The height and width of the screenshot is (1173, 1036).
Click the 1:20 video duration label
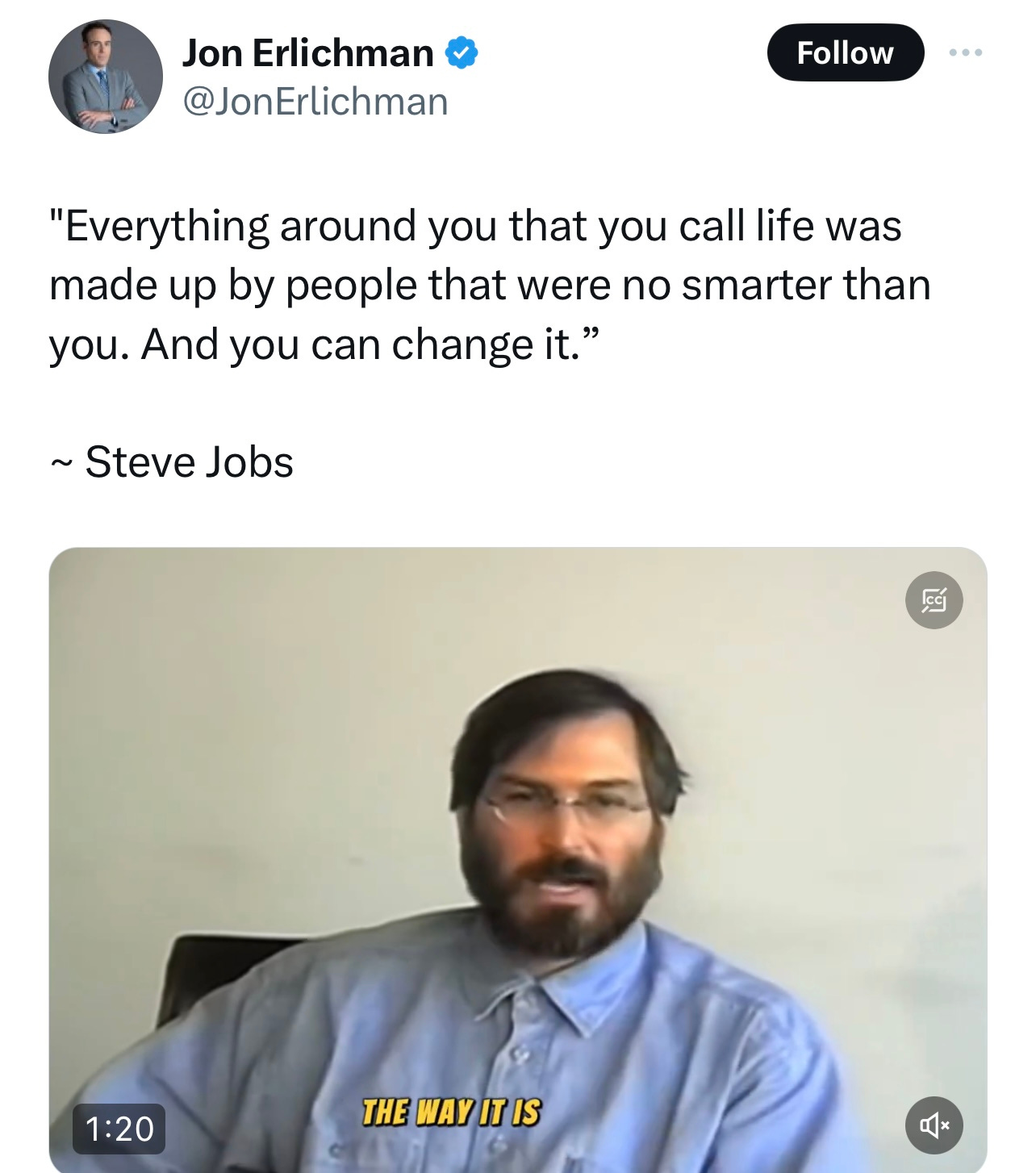coord(119,1129)
